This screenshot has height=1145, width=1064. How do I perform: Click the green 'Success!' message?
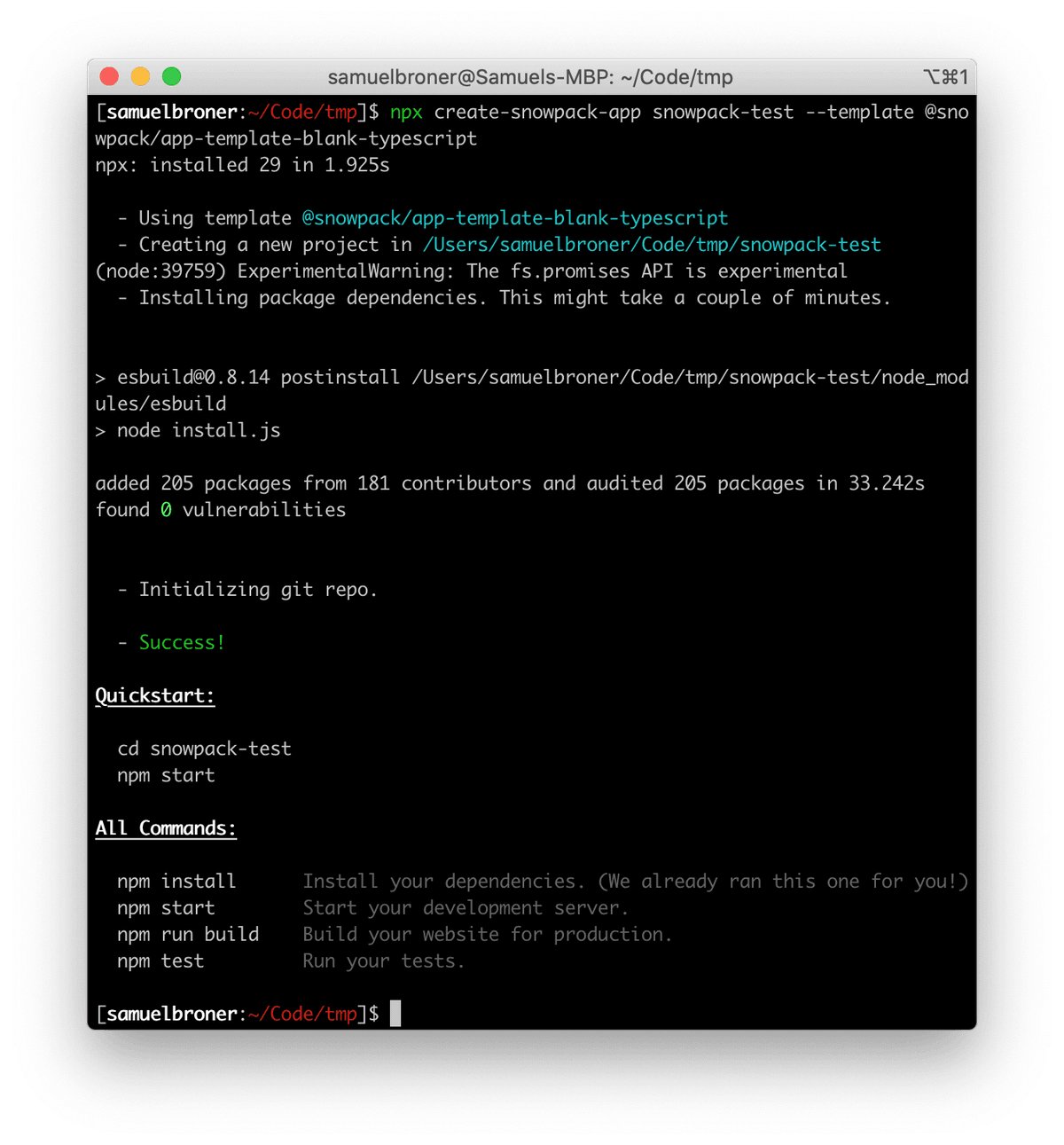[182, 642]
